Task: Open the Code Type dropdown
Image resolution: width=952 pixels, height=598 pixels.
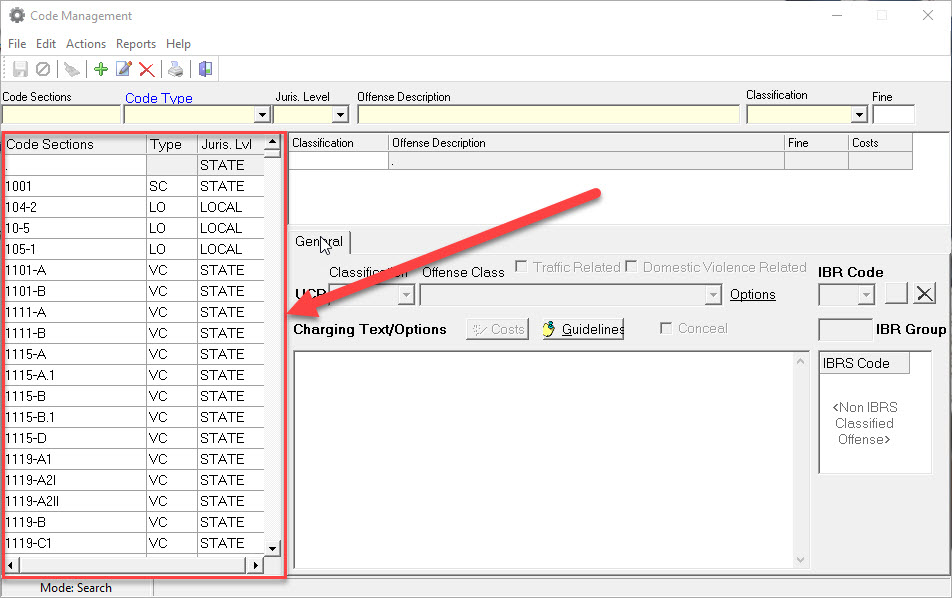Action: coord(261,115)
